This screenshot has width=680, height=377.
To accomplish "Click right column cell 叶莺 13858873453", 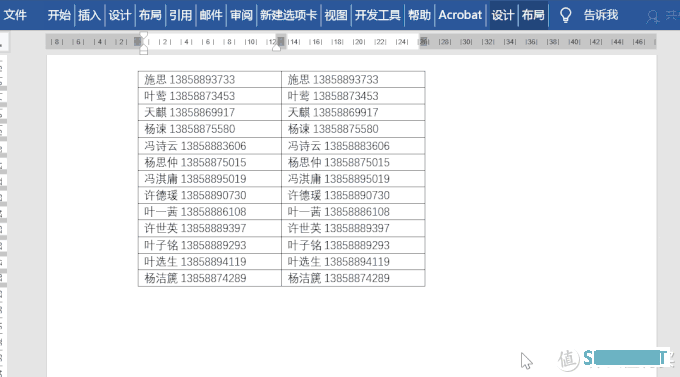I will point(353,96).
